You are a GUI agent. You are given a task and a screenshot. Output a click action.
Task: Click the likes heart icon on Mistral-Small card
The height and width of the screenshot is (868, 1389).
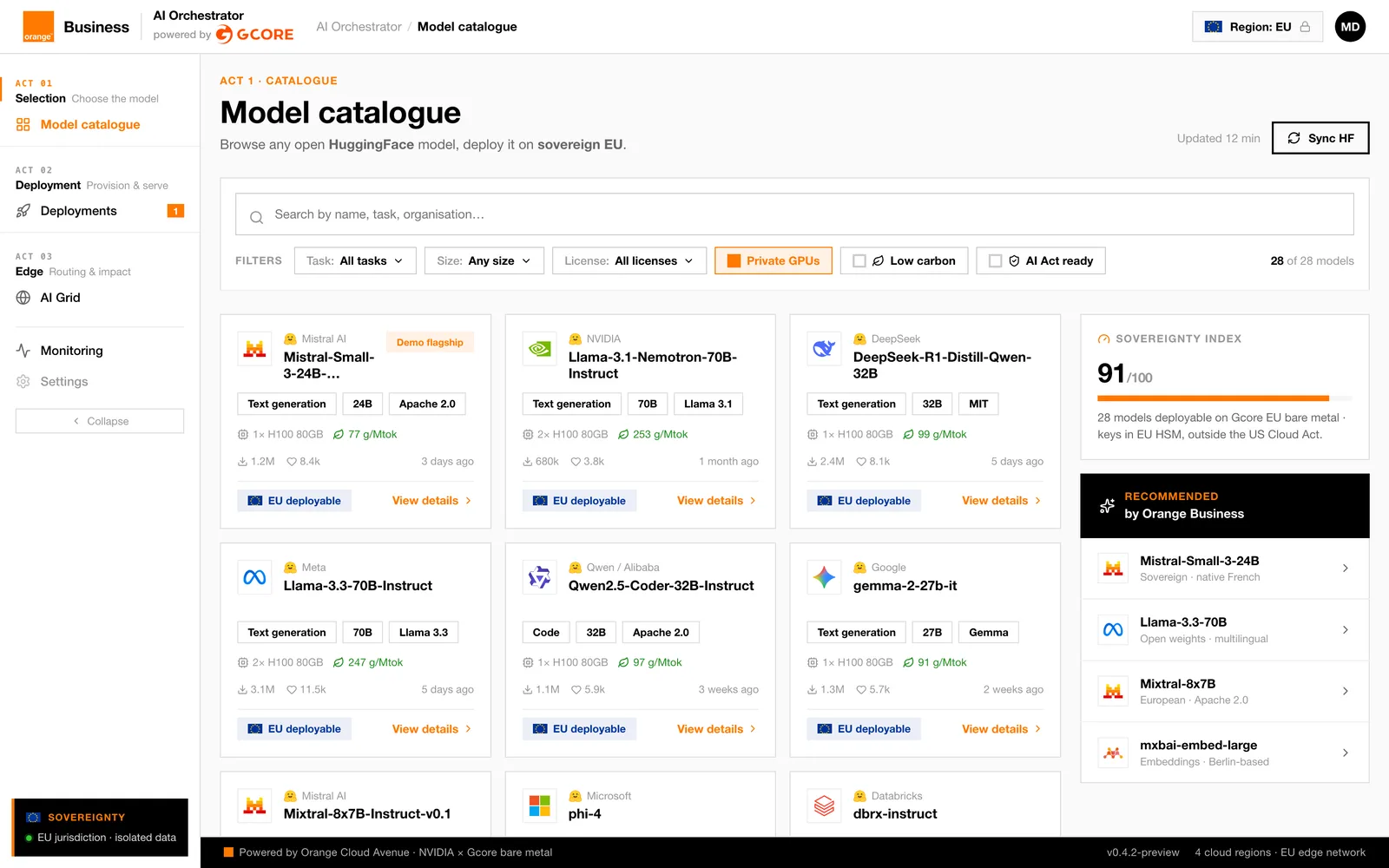[292, 462]
